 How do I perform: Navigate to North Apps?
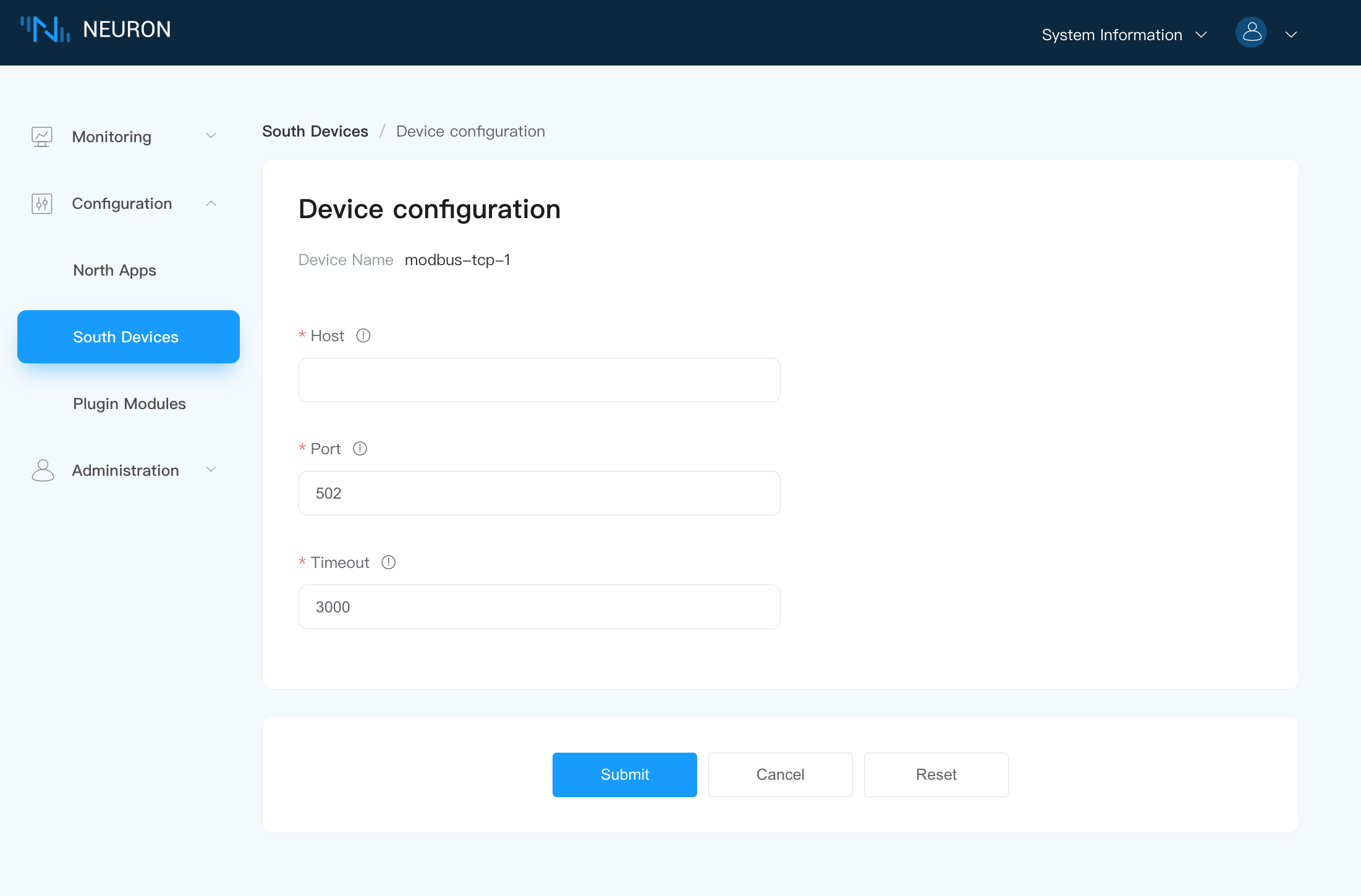[114, 269]
